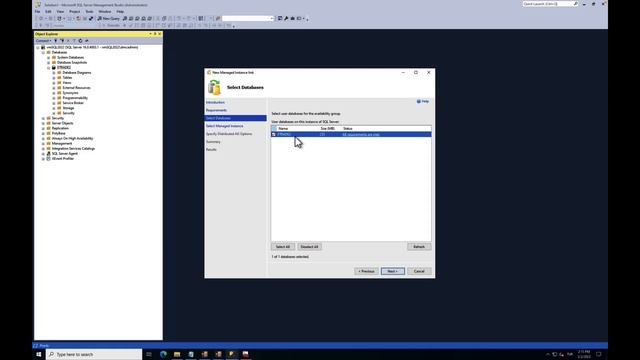Click the Windows Start button

tap(39, 354)
